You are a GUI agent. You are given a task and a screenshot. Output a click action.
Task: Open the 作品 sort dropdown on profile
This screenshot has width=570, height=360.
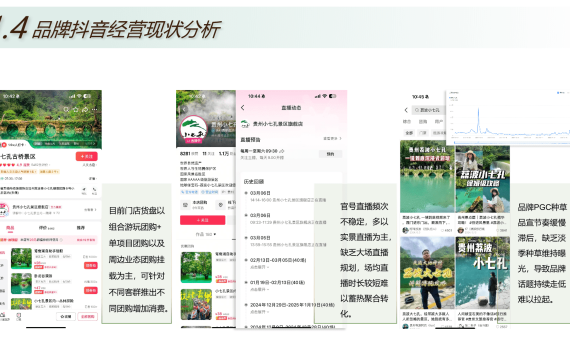click(206, 234)
